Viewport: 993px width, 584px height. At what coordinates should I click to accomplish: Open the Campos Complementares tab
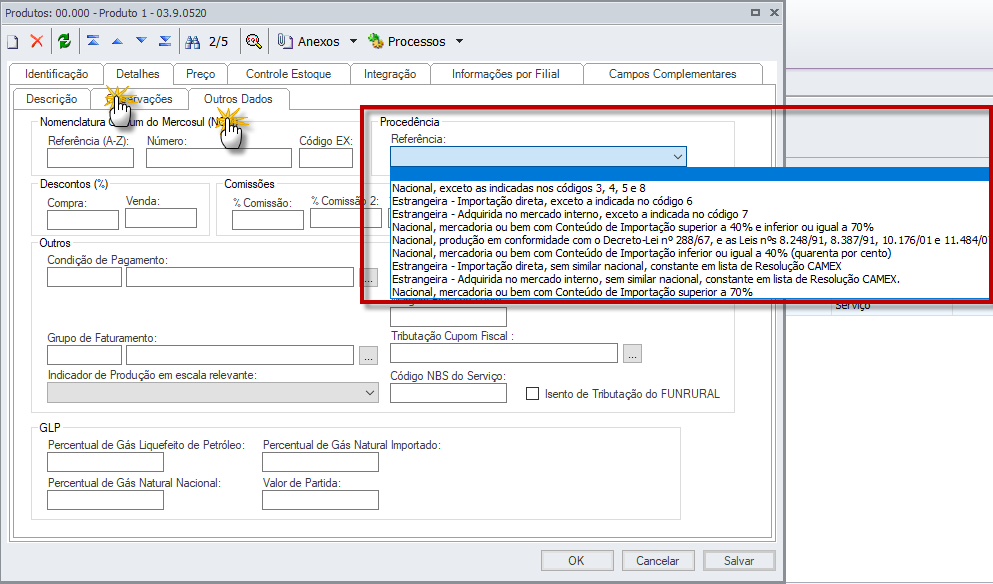673,74
